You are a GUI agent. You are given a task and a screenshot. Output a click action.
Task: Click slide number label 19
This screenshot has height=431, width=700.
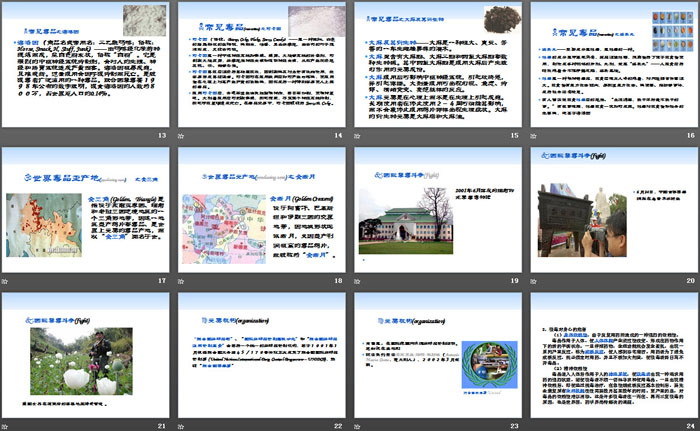(514, 280)
